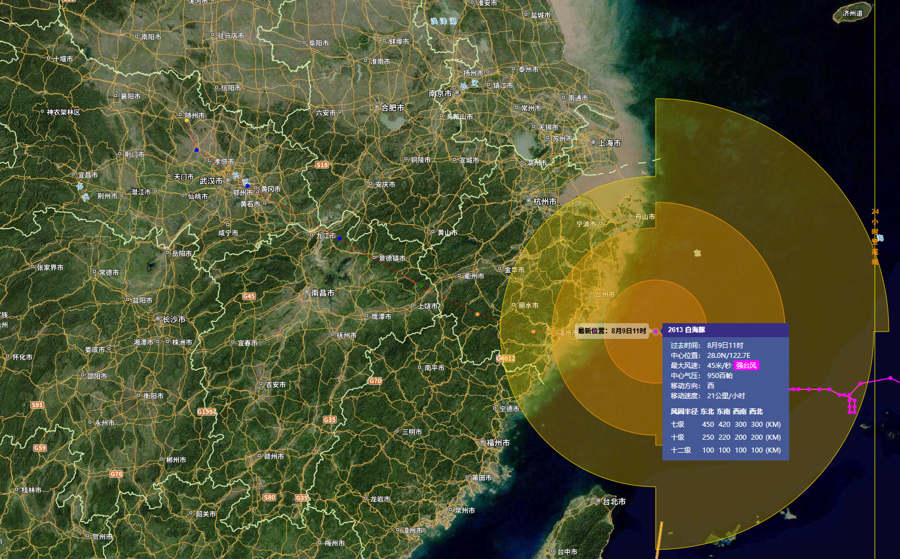The width and height of the screenshot is (900, 559).
Task: Click the 上海市 city label
Action: tap(609, 143)
